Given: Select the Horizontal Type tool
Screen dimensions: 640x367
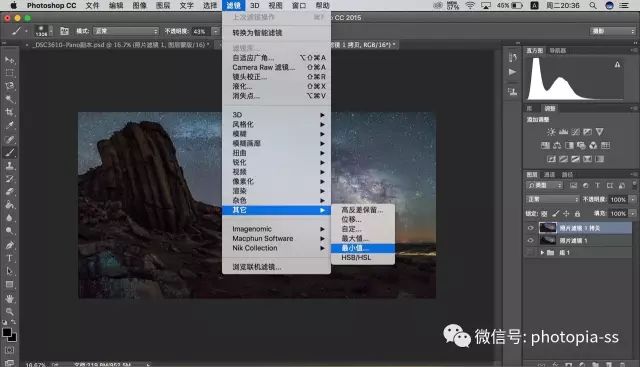Looking at the screenshot, I should click(x=9, y=258).
